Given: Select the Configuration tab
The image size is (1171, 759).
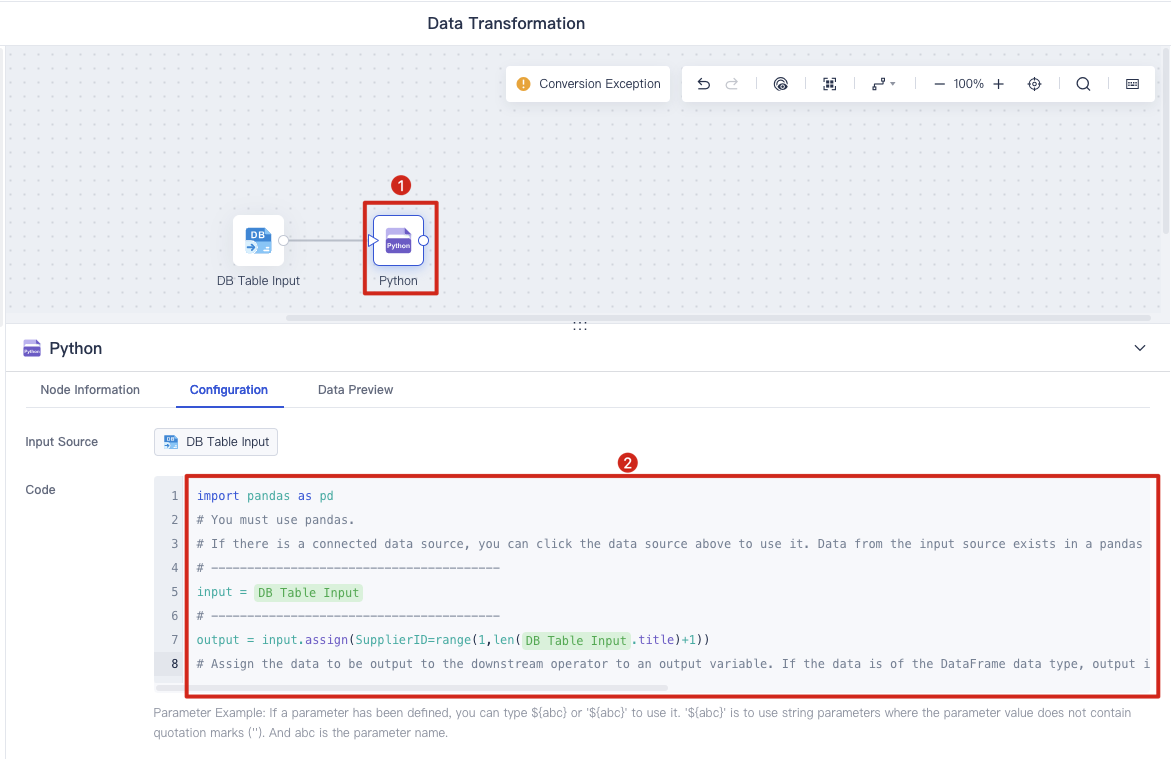Looking at the screenshot, I should pos(229,390).
